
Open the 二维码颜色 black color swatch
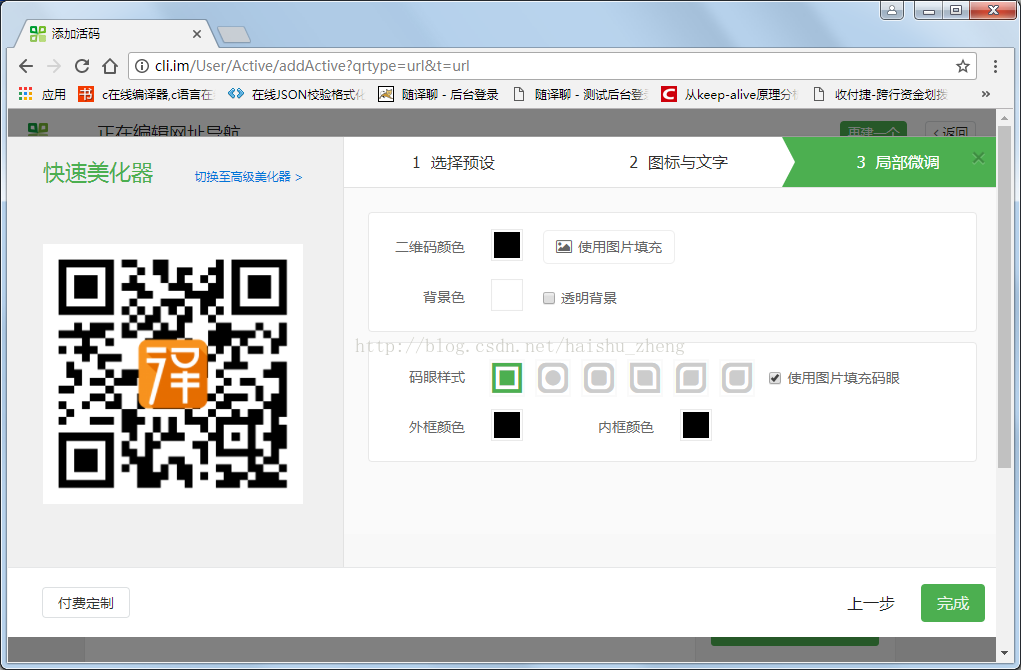[x=507, y=245]
